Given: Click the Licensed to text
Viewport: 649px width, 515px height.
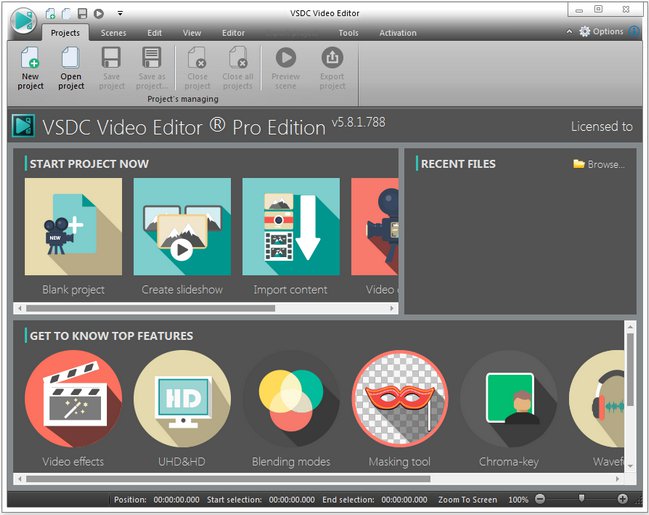Looking at the screenshot, I should click(602, 126).
